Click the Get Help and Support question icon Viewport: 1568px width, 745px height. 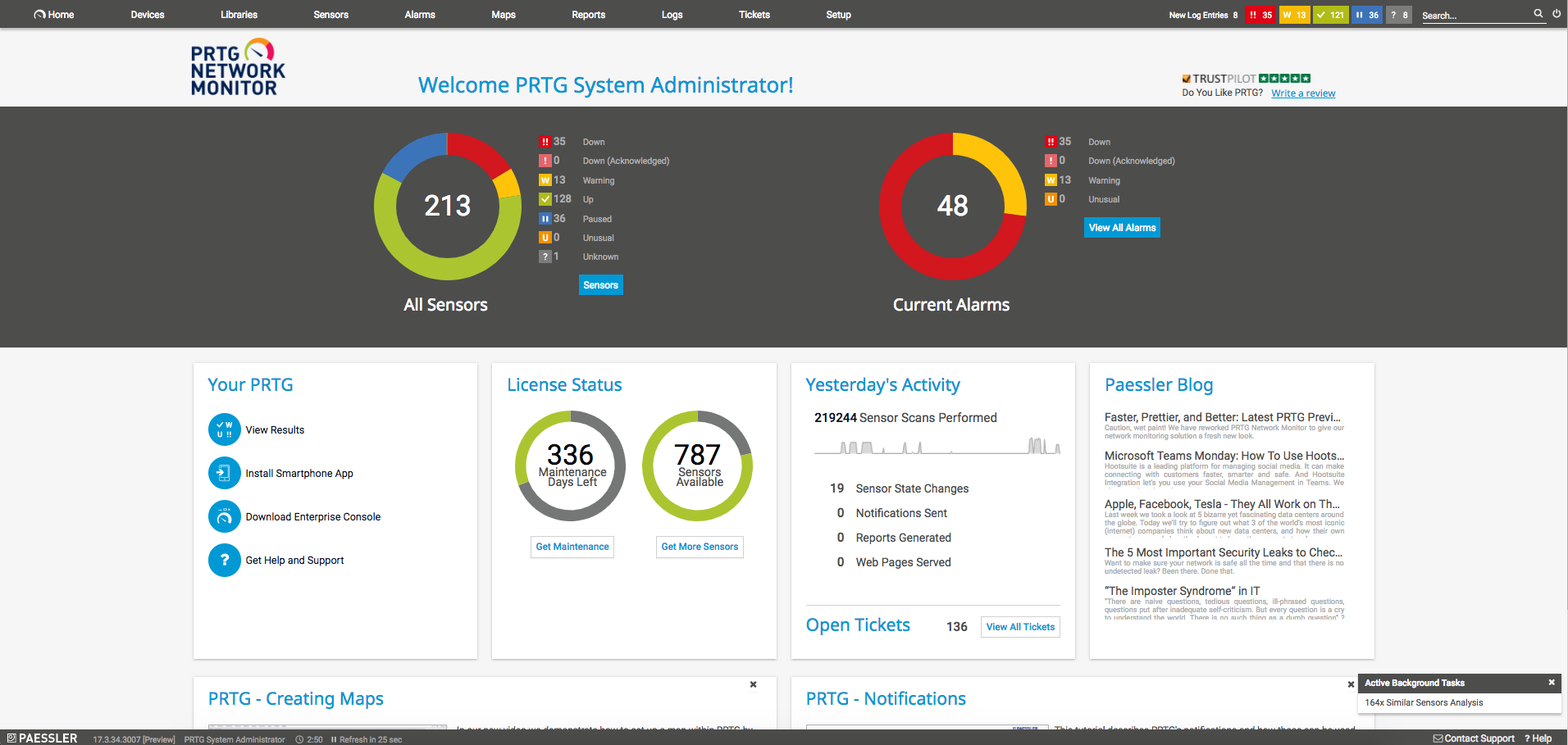(224, 561)
